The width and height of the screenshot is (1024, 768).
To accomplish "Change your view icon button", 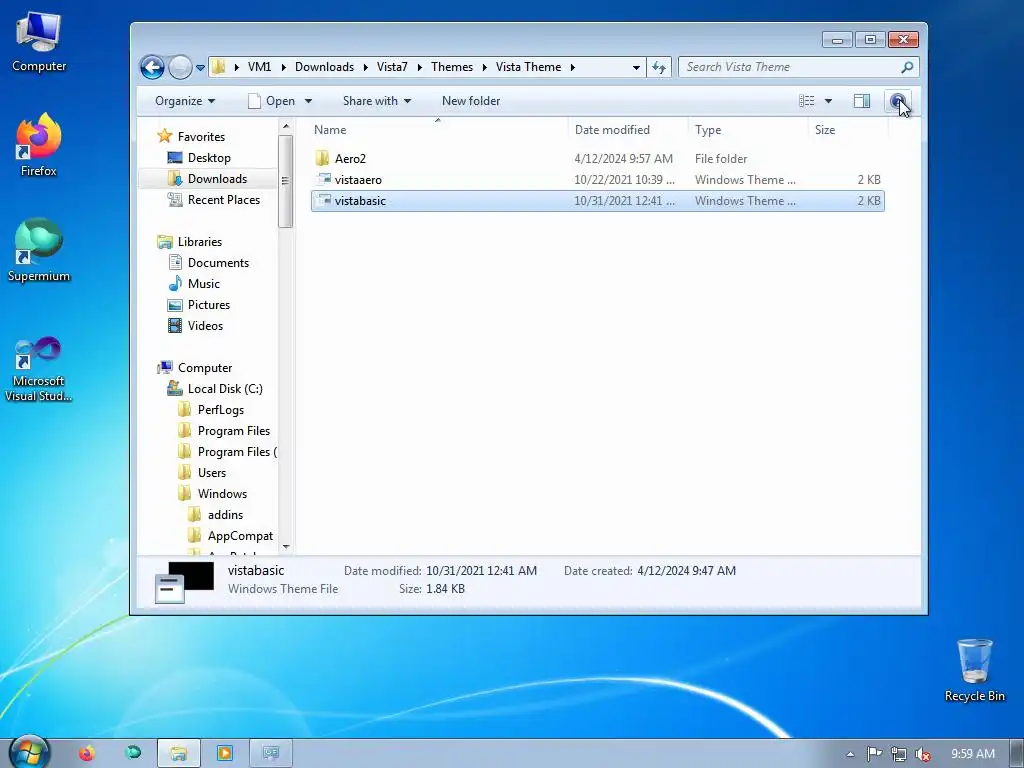I will tap(807, 101).
